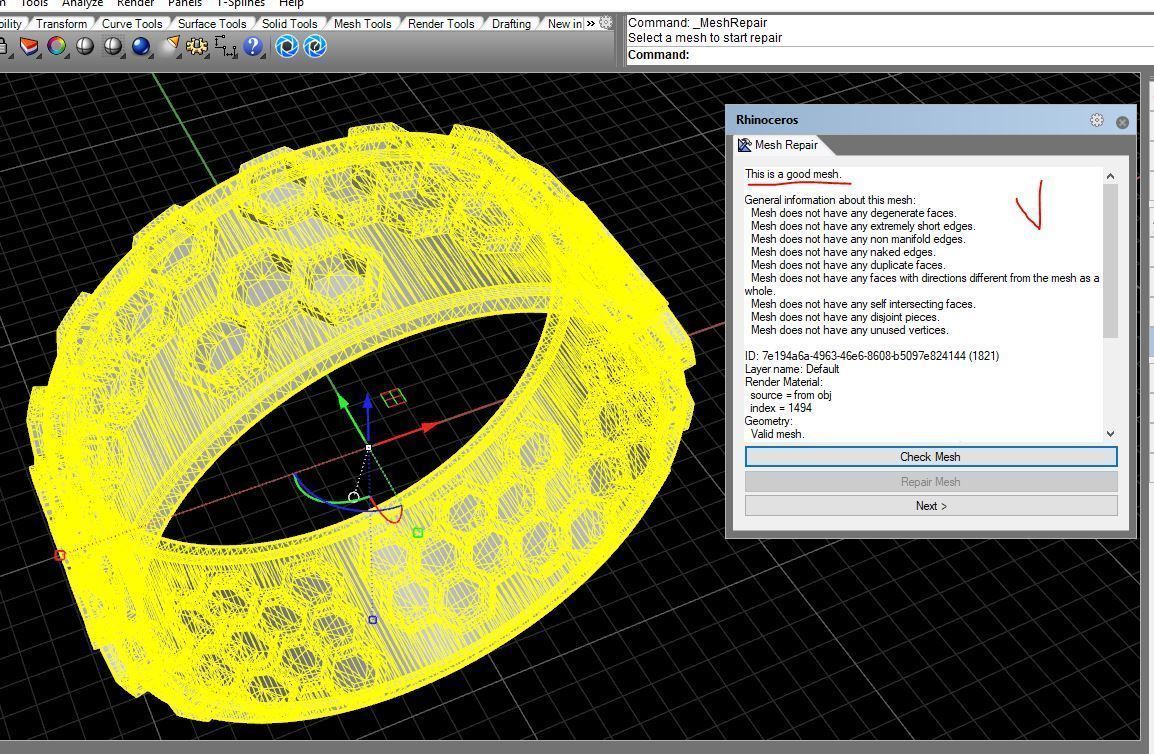Switch to the Drafting tab
The height and width of the screenshot is (754, 1154).
pos(511,24)
